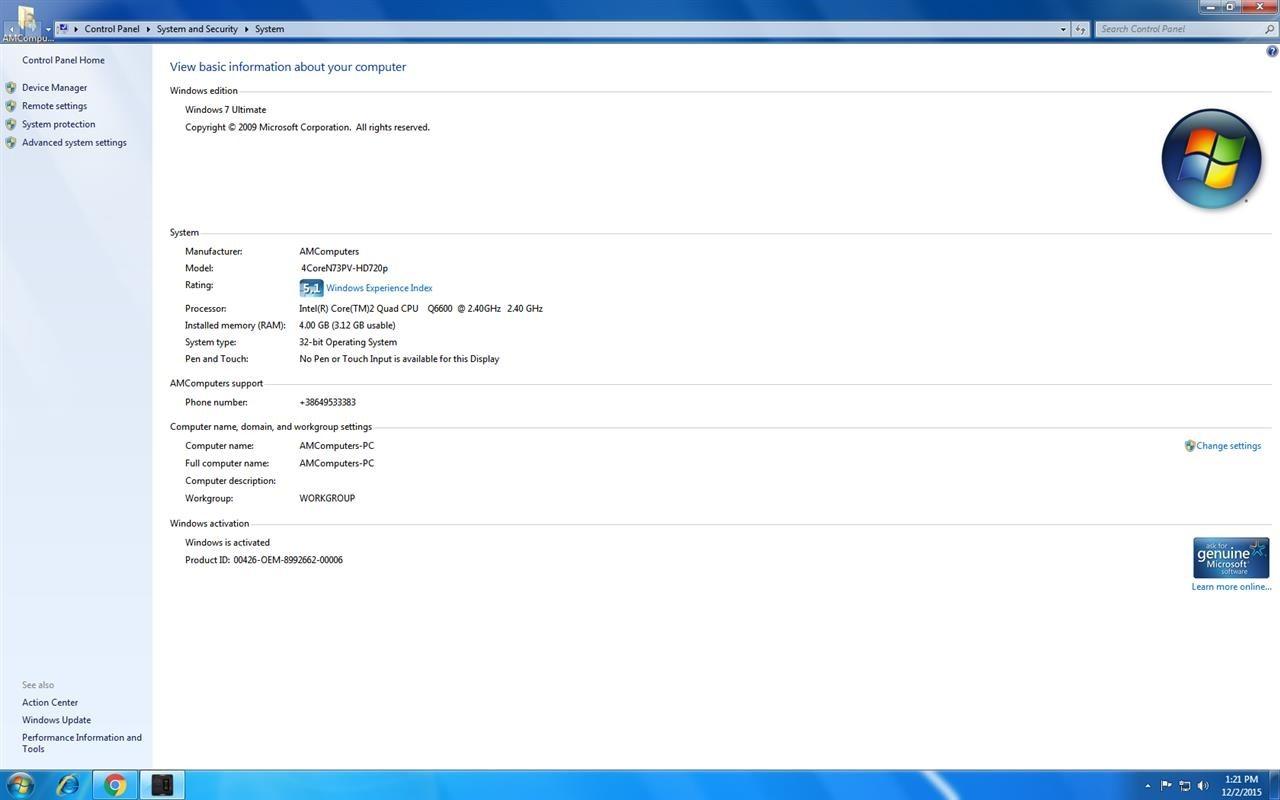This screenshot has width=1280, height=800.
Task: Open Action Center under See also
Action: [x=50, y=703]
